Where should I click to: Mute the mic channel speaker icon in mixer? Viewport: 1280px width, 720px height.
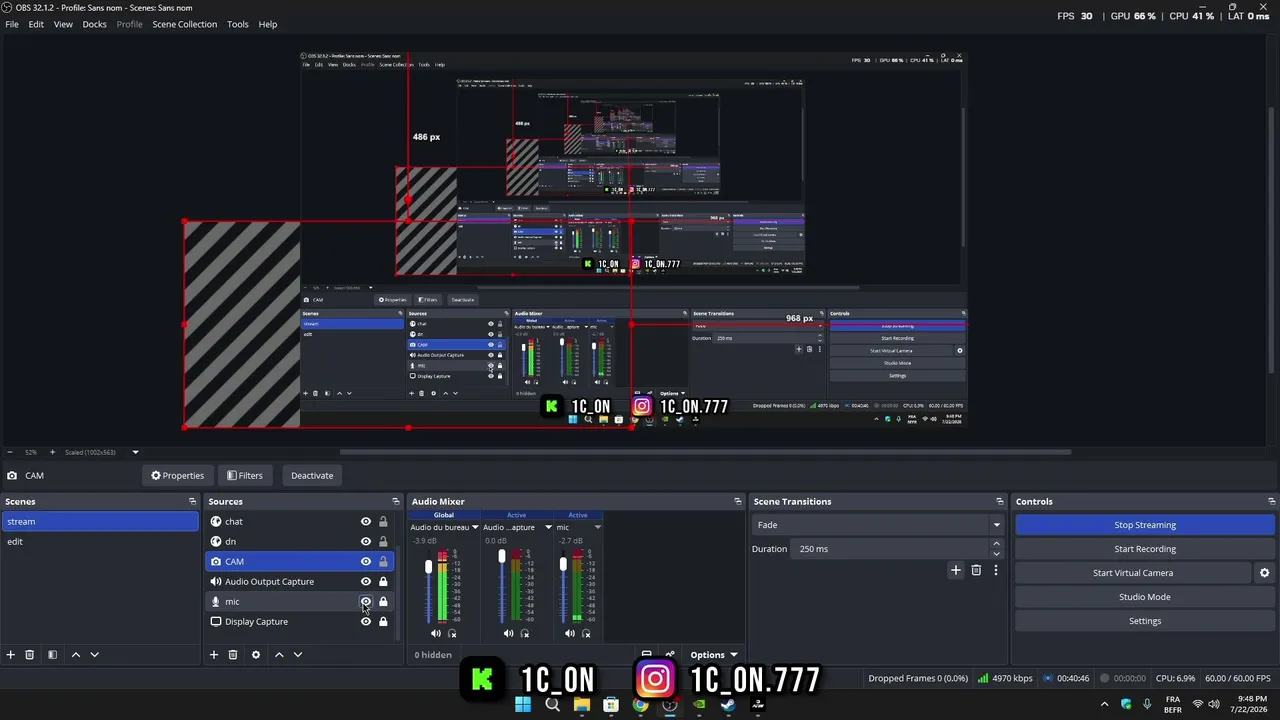(x=570, y=633)
